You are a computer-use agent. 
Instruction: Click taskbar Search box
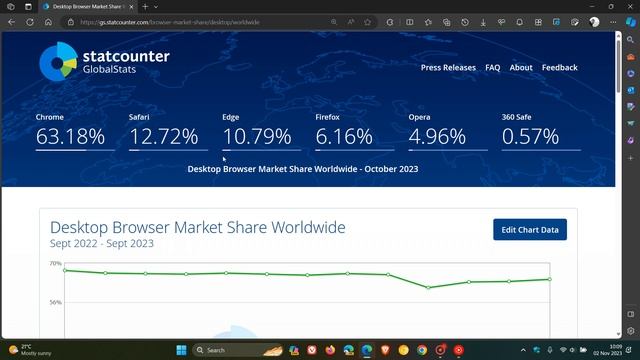[238, 350]
